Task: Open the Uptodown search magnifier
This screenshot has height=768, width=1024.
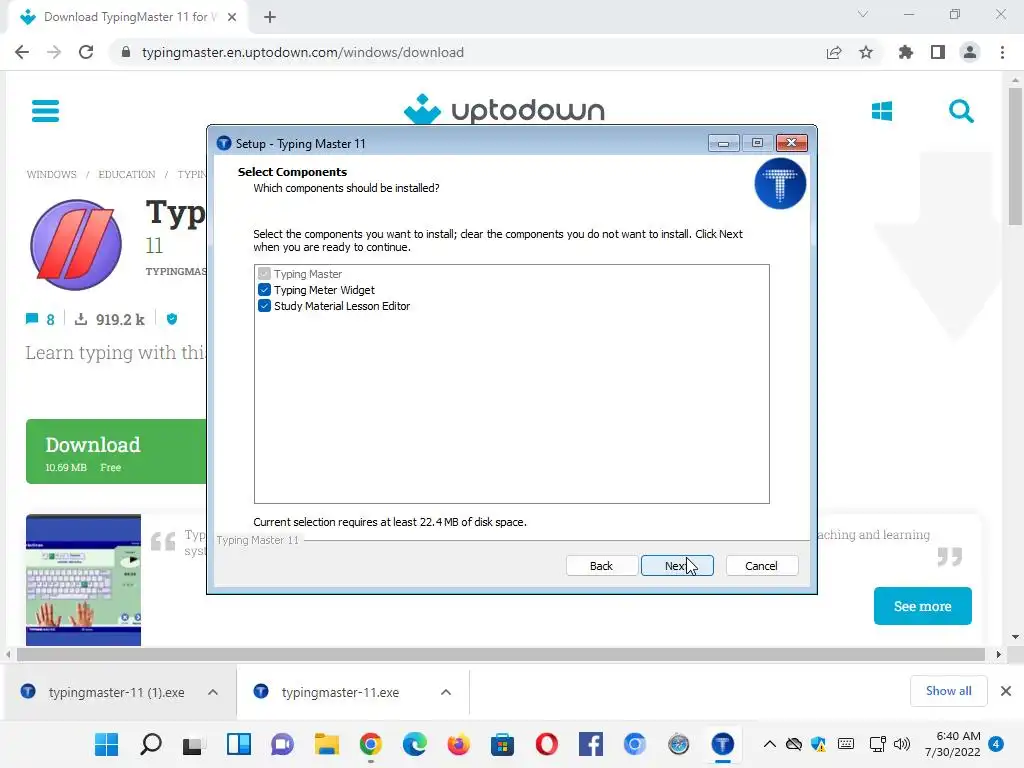Action: click(961, 111)
